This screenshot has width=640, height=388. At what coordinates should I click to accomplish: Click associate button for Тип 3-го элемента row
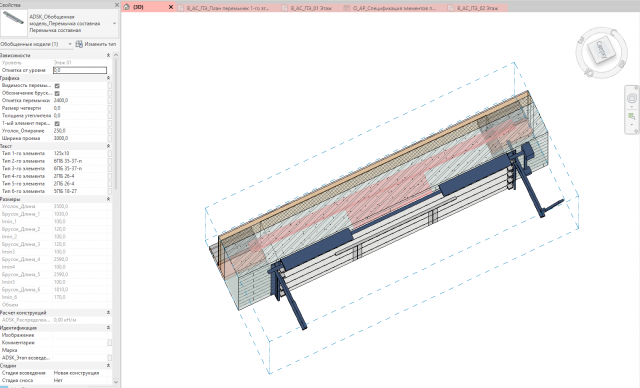point(109,169)
